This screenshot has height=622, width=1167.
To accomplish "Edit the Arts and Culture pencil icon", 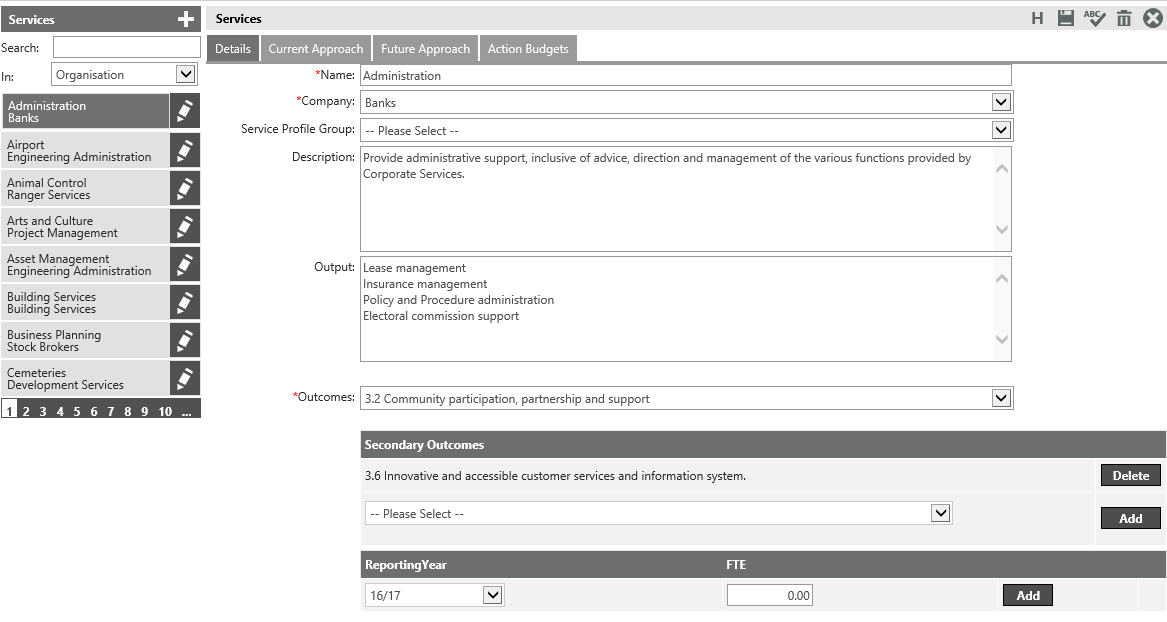I will [185, 226].
